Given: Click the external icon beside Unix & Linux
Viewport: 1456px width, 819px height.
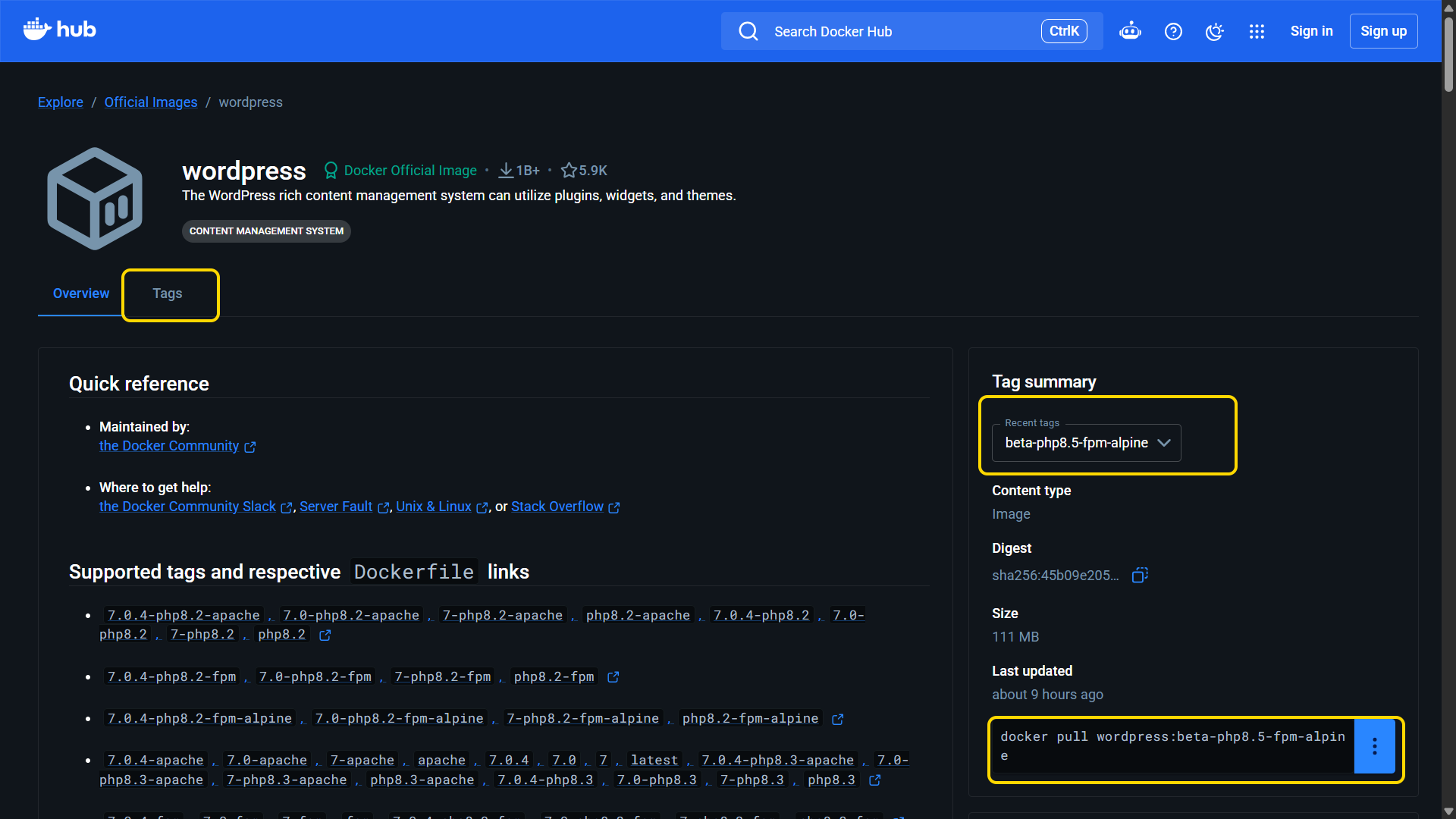Looking at the screenshot, I should coord(482,508).
